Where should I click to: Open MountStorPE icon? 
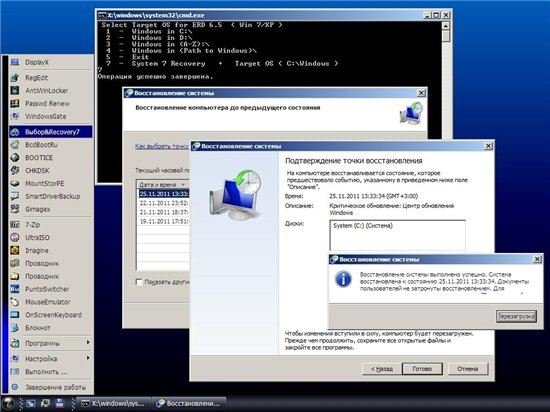click(15, 183)
